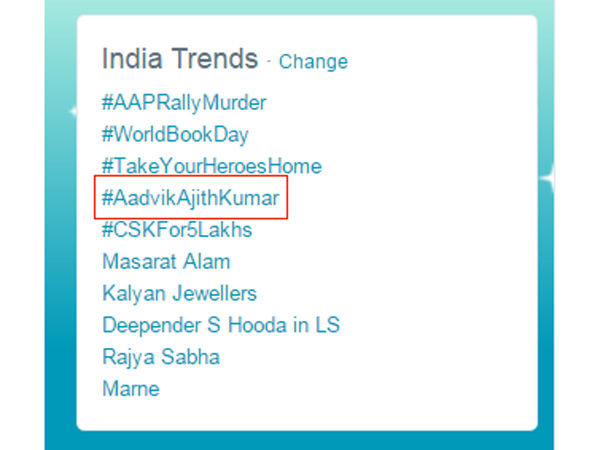Show tweets for the CSK hashtag
600x450 pixels.
pyautogui.click(x=177, y=230)
